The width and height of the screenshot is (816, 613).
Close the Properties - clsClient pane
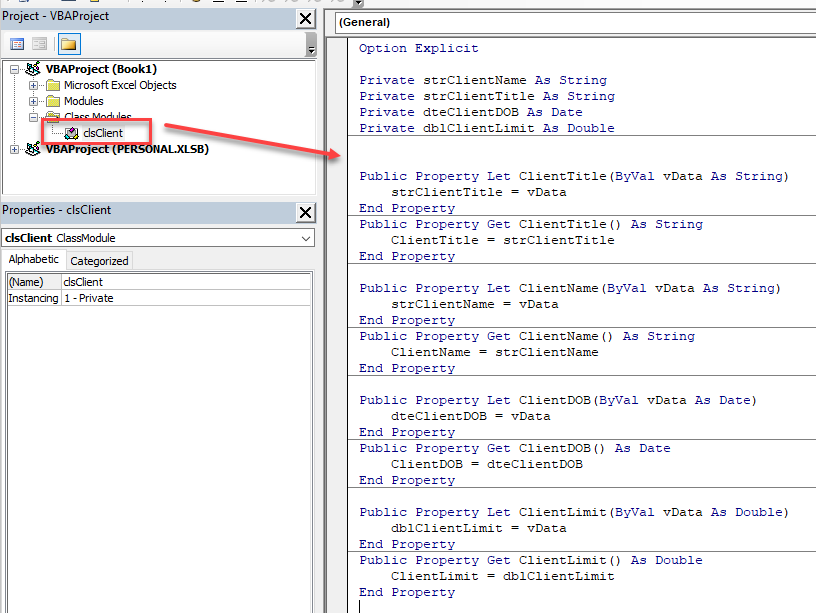tap(305, 212)
